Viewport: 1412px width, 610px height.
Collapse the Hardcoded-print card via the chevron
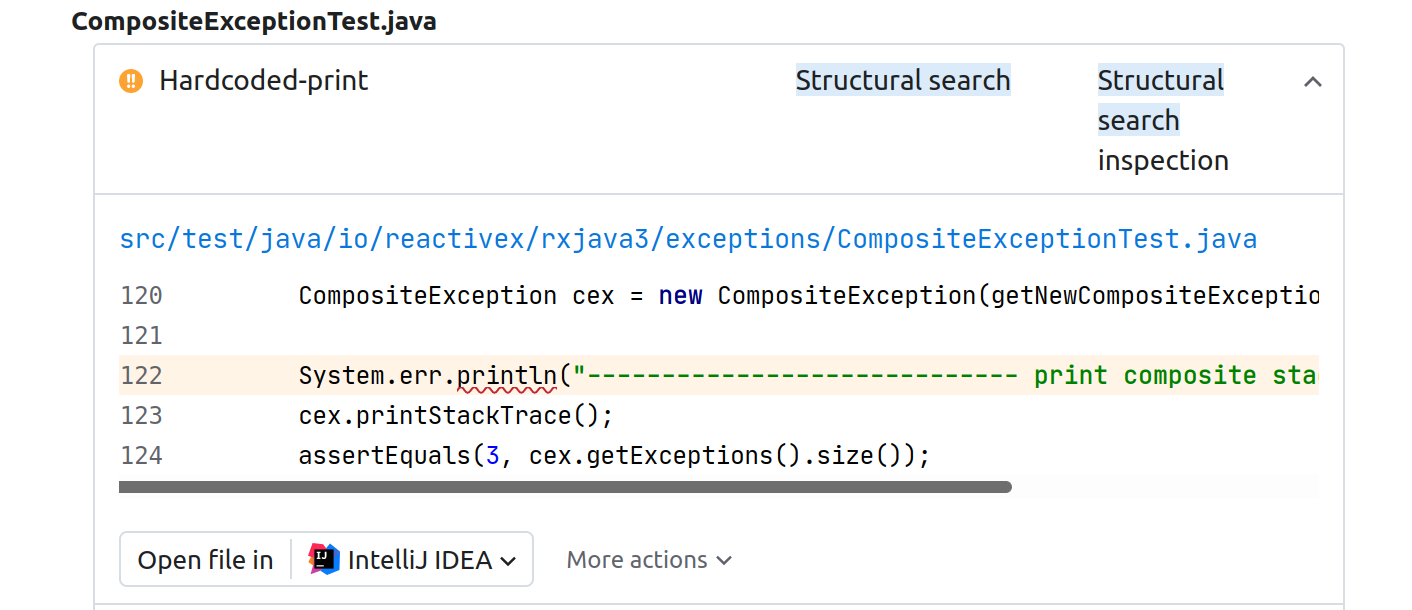coord(1312,81)
